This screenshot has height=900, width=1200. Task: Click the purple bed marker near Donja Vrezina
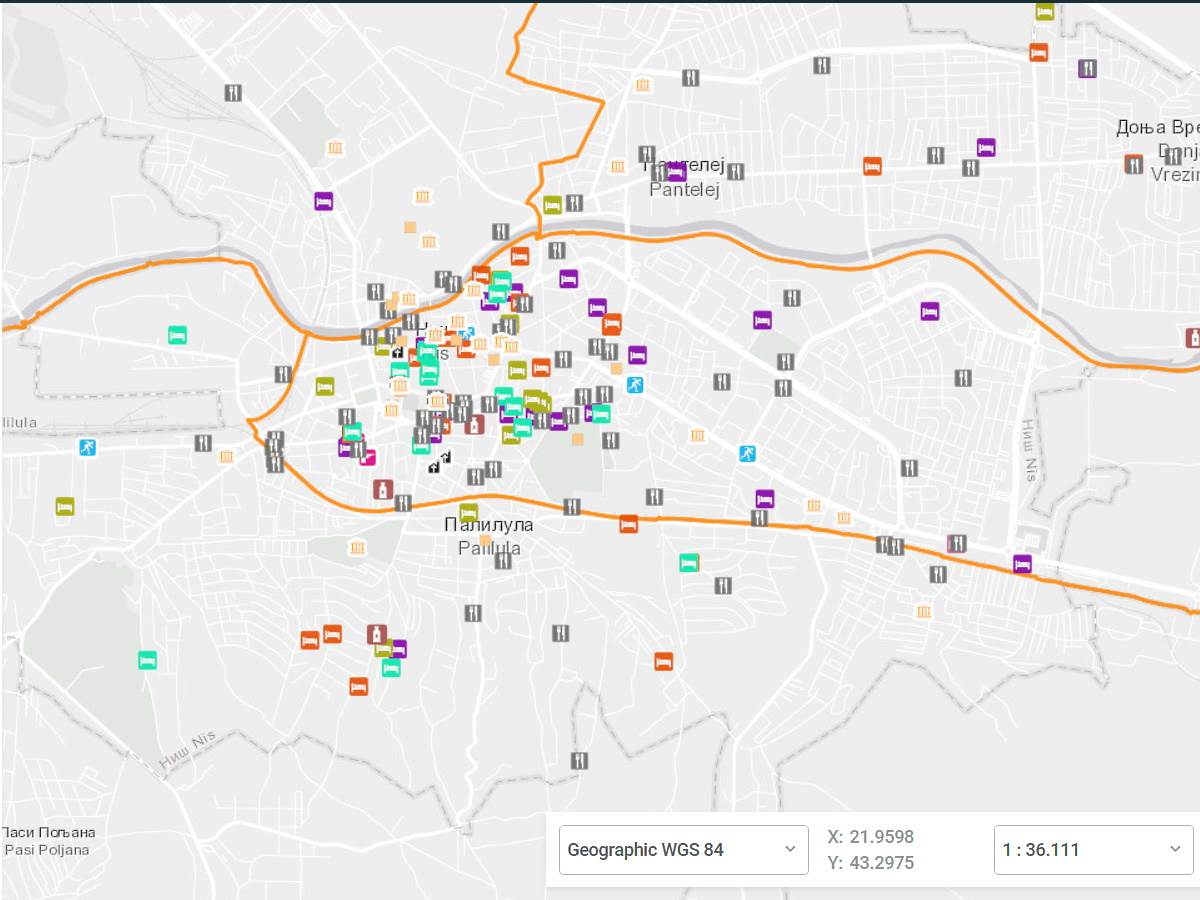point(984,146)
